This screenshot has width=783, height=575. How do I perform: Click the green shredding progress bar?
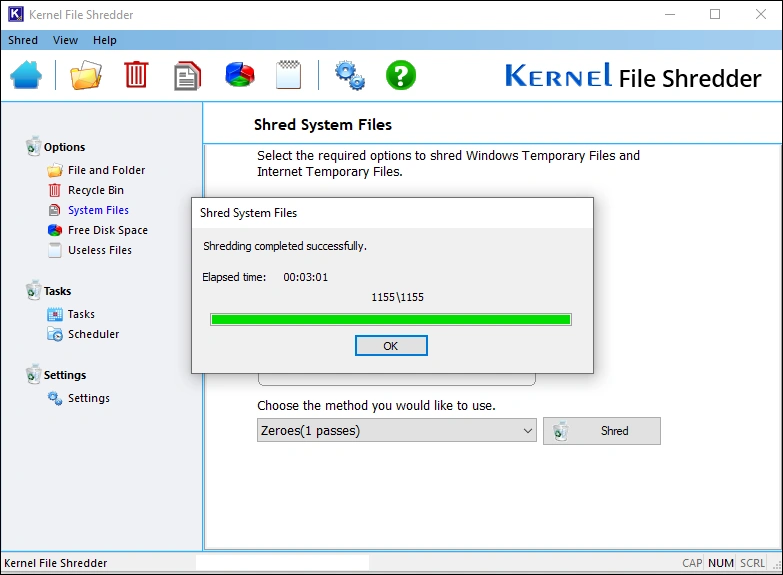pos(390,320)
